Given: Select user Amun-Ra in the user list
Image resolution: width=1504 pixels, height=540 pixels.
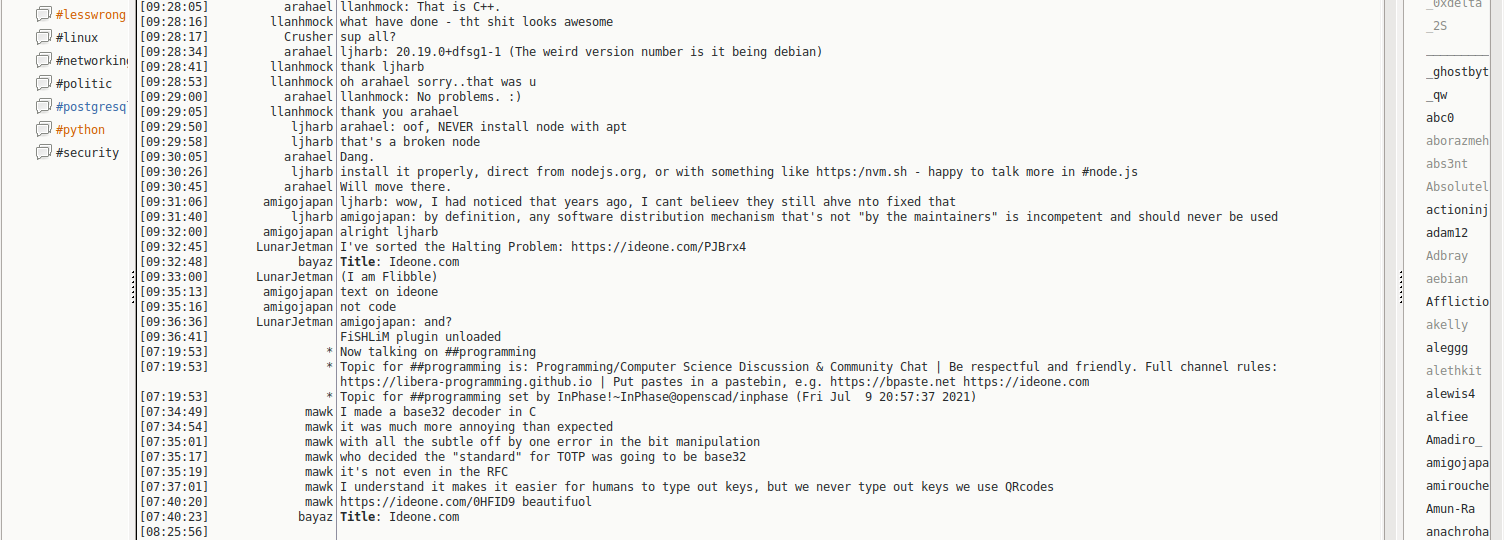Looking at the screenshot, I should click(x=1450, y=509).
